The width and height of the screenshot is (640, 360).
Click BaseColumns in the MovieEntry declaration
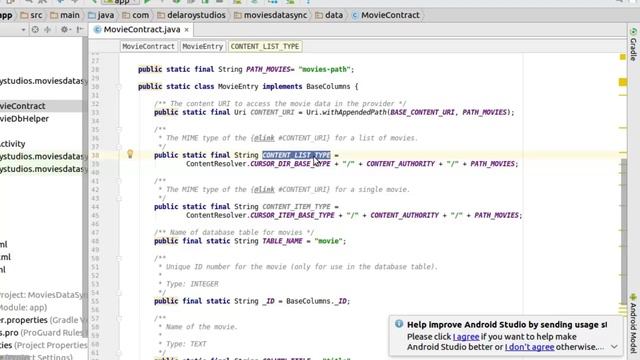(328, 87)
